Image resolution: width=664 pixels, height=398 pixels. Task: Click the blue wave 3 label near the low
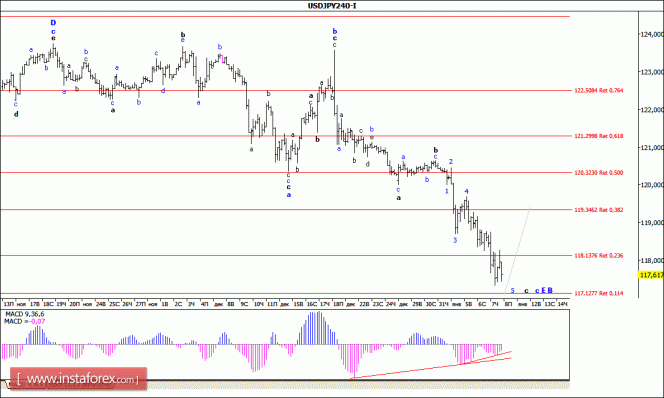pos(455,240)
